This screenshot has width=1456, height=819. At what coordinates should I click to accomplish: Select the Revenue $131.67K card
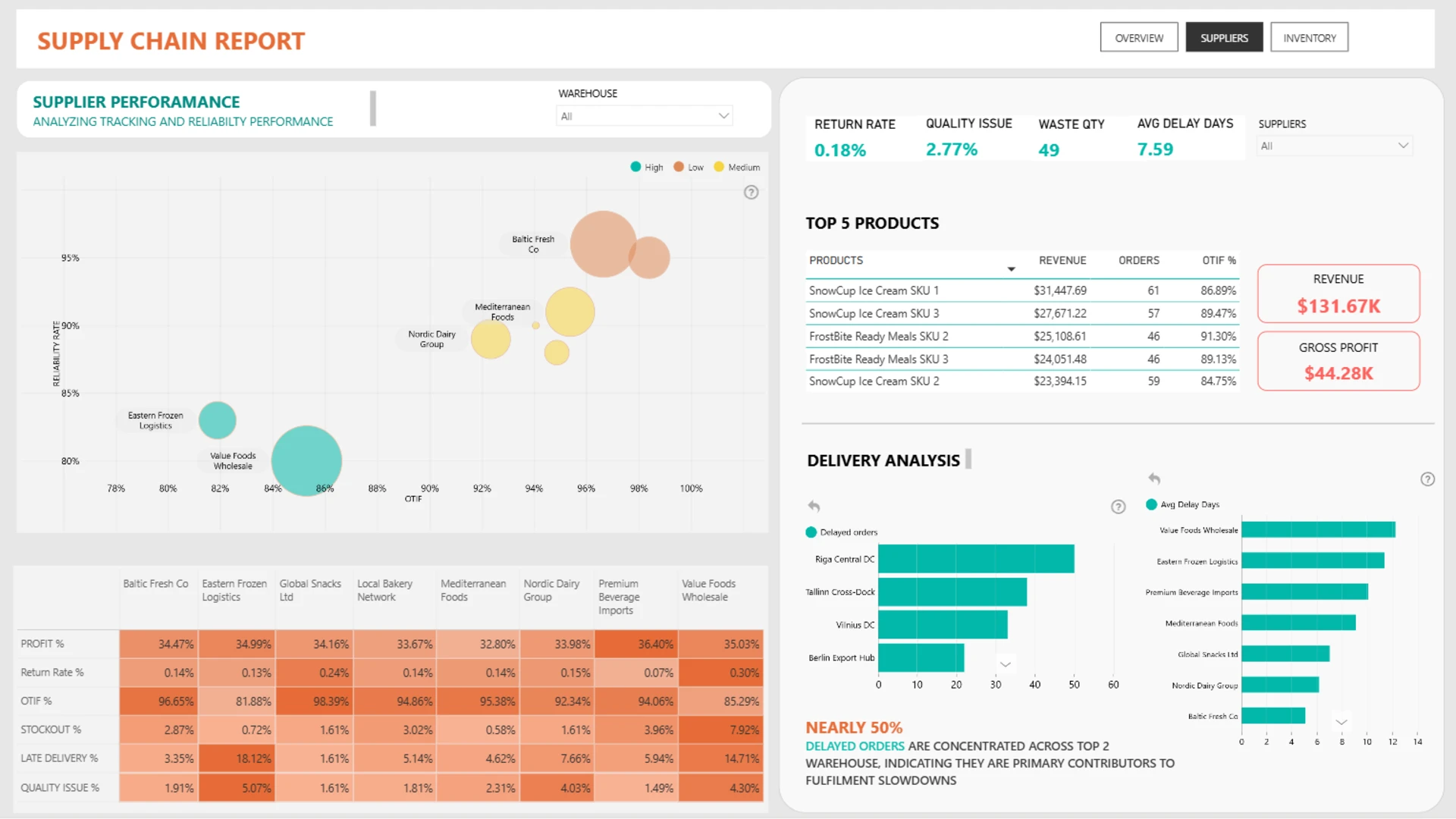[1338, 293]
